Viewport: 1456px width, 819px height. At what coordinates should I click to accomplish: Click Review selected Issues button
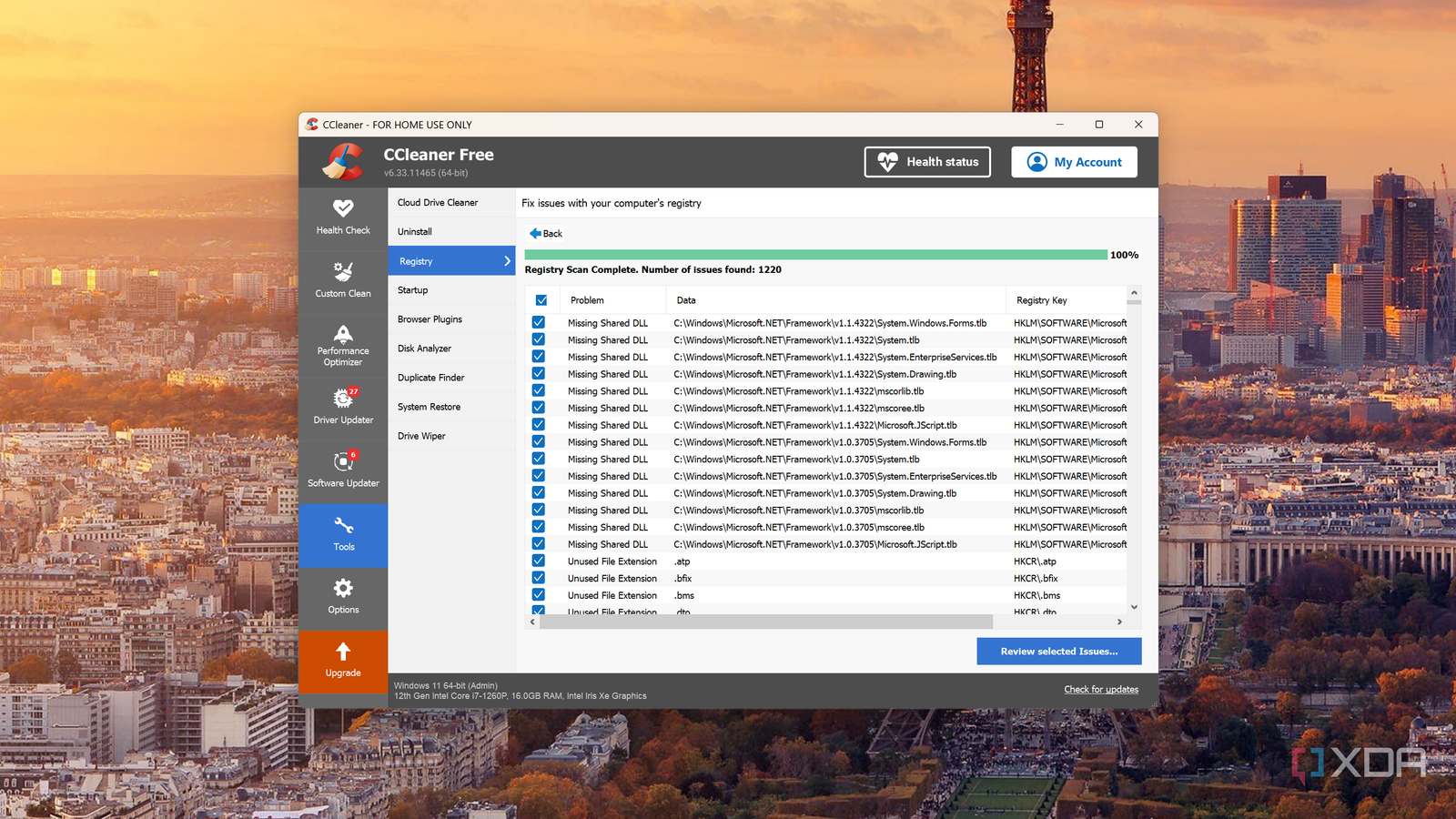pos(1059,652)
